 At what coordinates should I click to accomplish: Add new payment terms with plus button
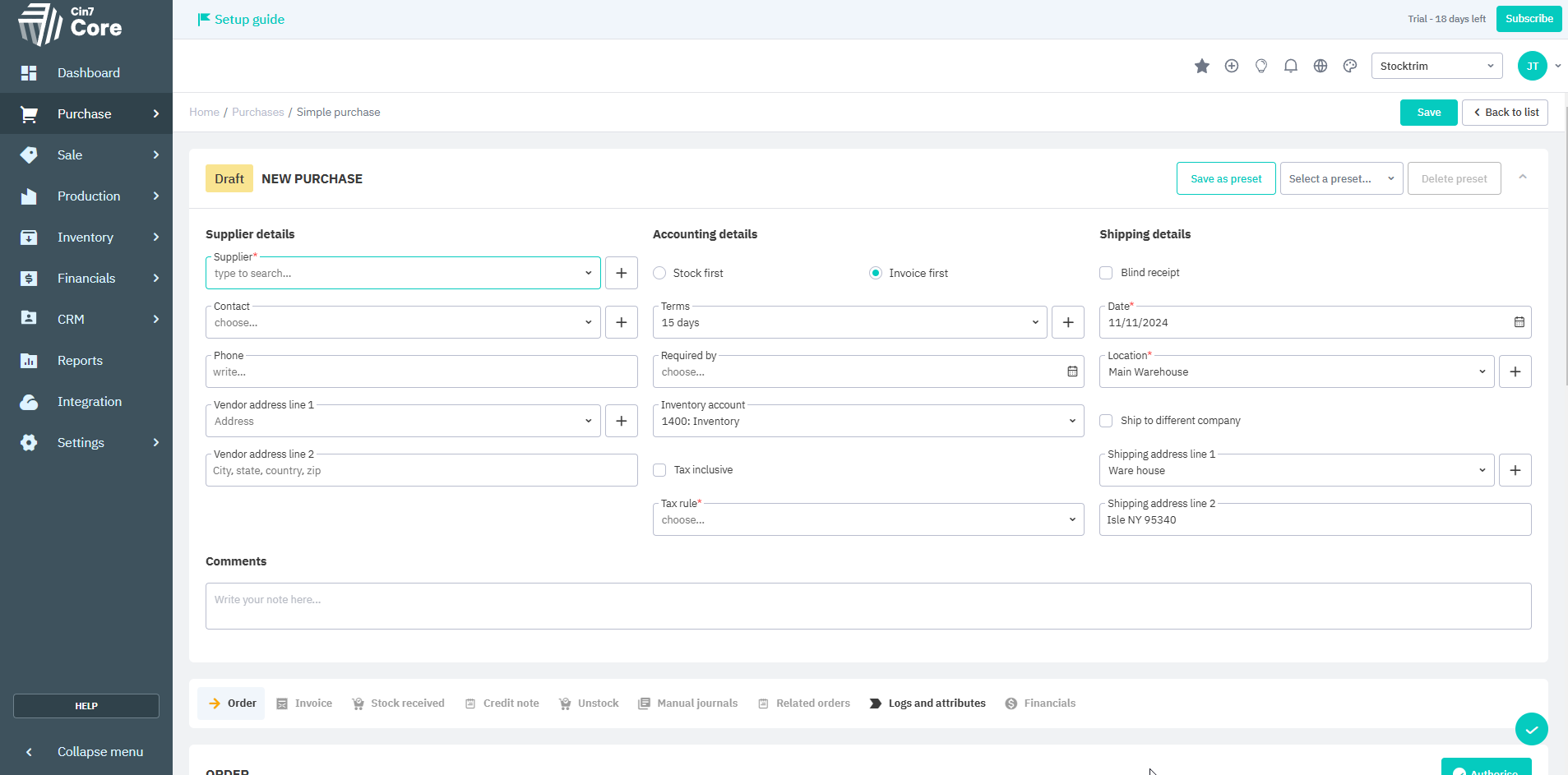point(1067,322)
